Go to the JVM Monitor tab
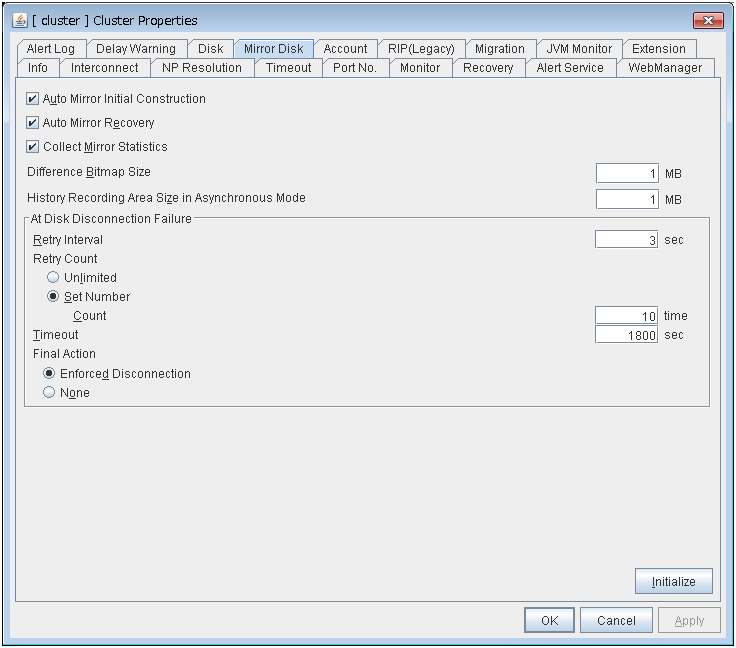 [x=579, y=49]
